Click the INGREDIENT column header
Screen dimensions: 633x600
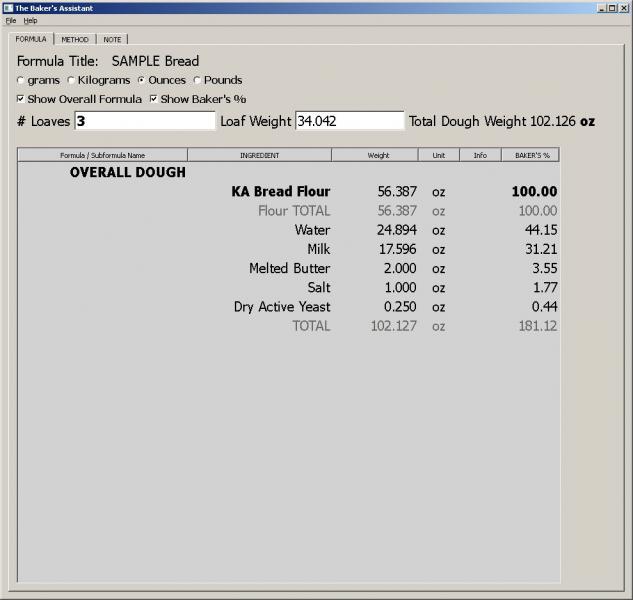[x=259, y=155]
